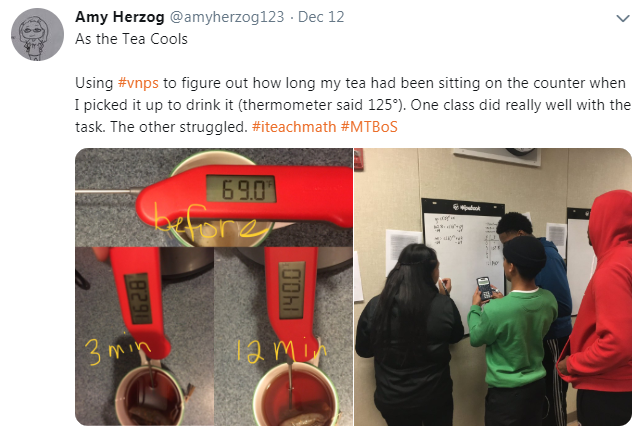Open the Dec 12 timestamp link
The image size is (640, 433).
click(x=321, y=17)
